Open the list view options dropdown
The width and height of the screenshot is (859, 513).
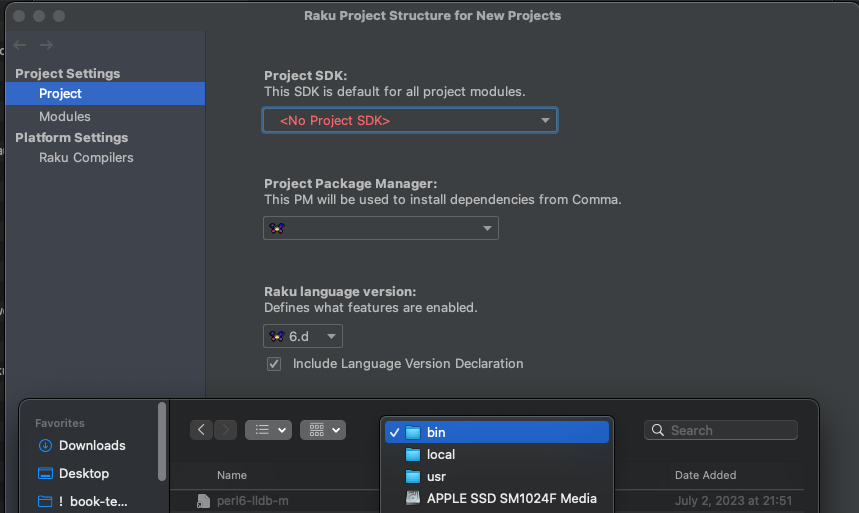tap(268, 430)
